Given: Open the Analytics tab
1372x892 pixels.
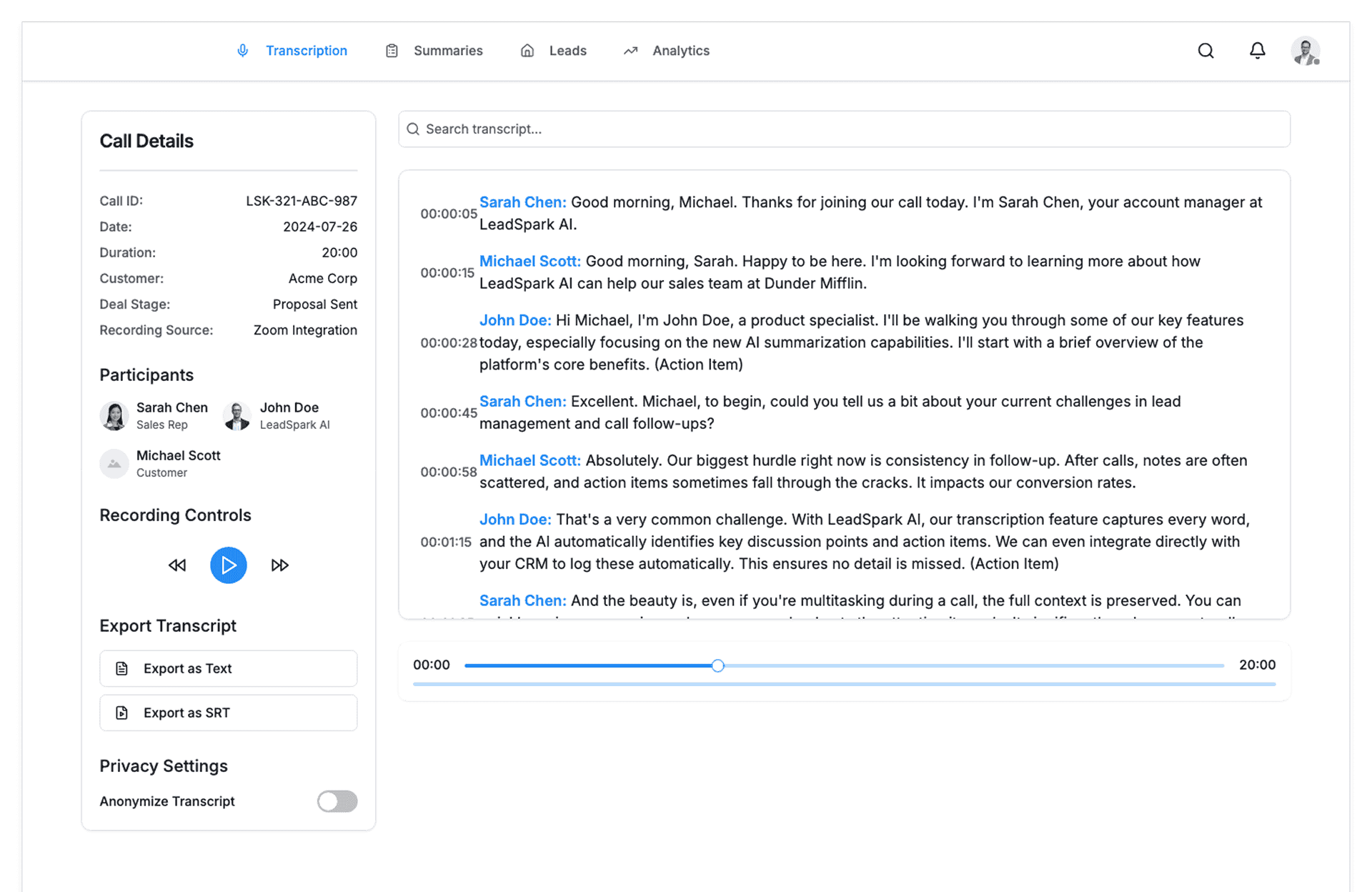Looking at the screenshot, I should pos(680,51).
